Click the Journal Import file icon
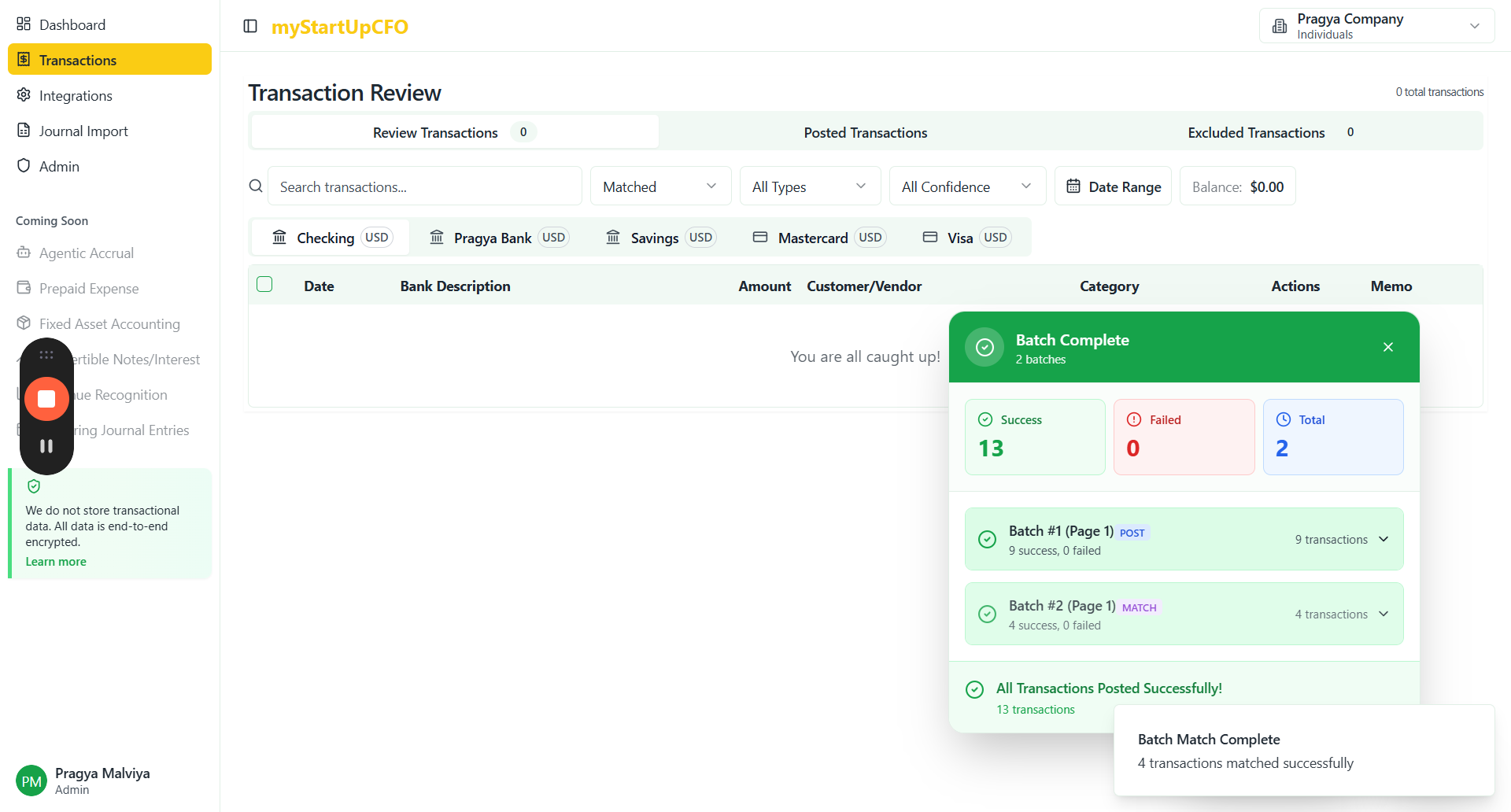Screen dimensions: 1511x812 point(24,131)
